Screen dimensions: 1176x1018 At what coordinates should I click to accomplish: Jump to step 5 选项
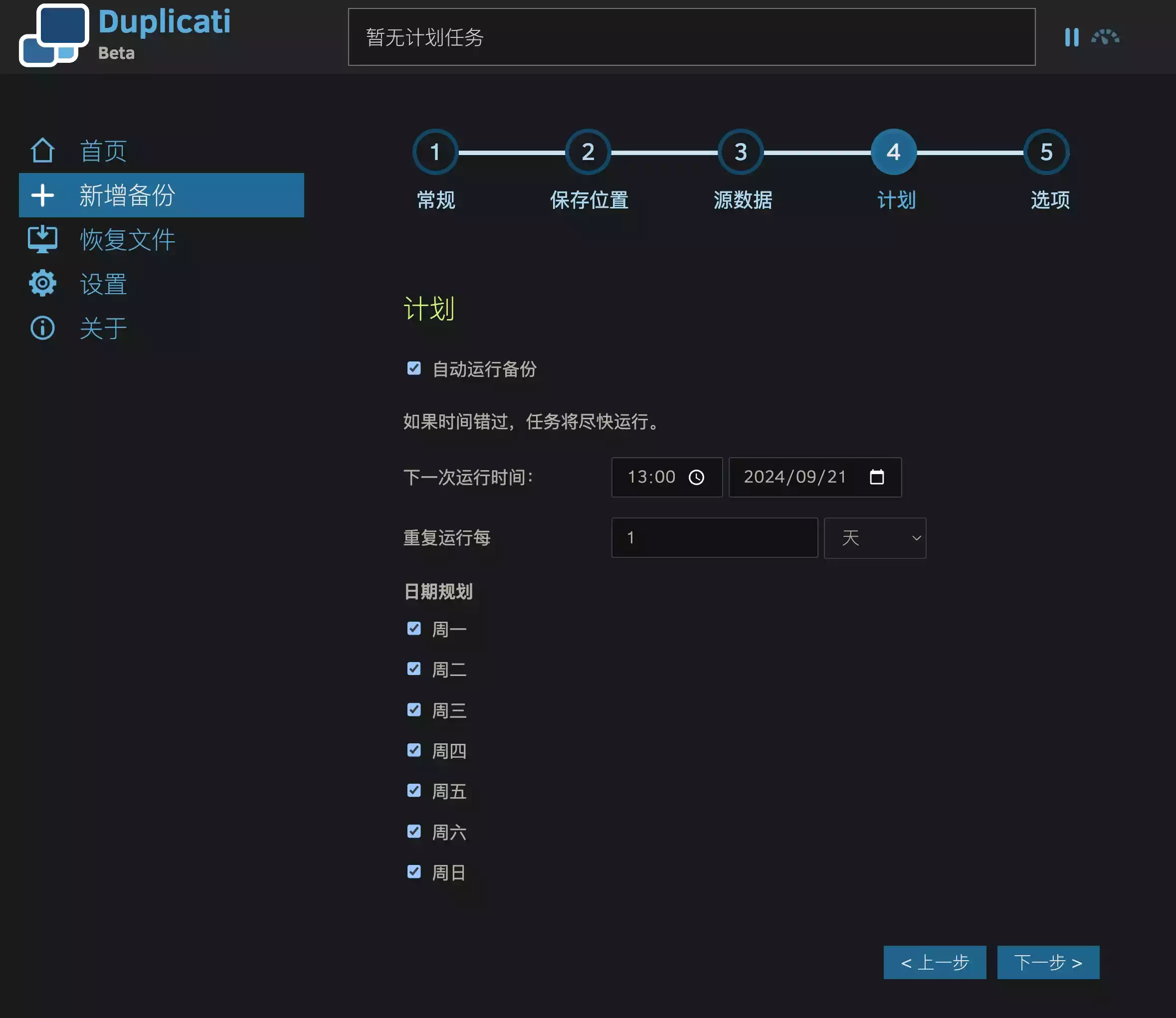1046,152
